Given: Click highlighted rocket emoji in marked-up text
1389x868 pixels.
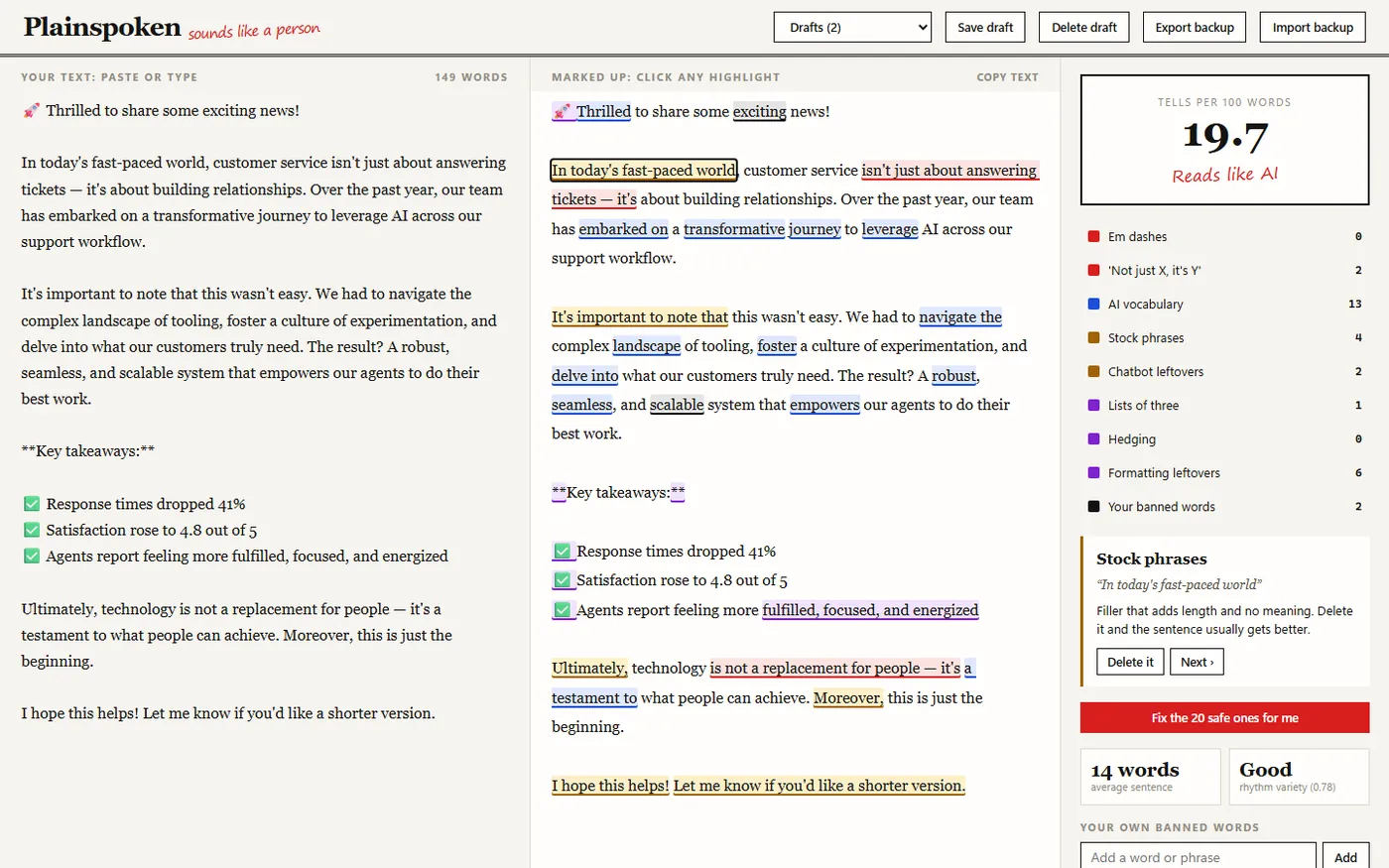Looking at the screenshot, I should coord(563,111).
